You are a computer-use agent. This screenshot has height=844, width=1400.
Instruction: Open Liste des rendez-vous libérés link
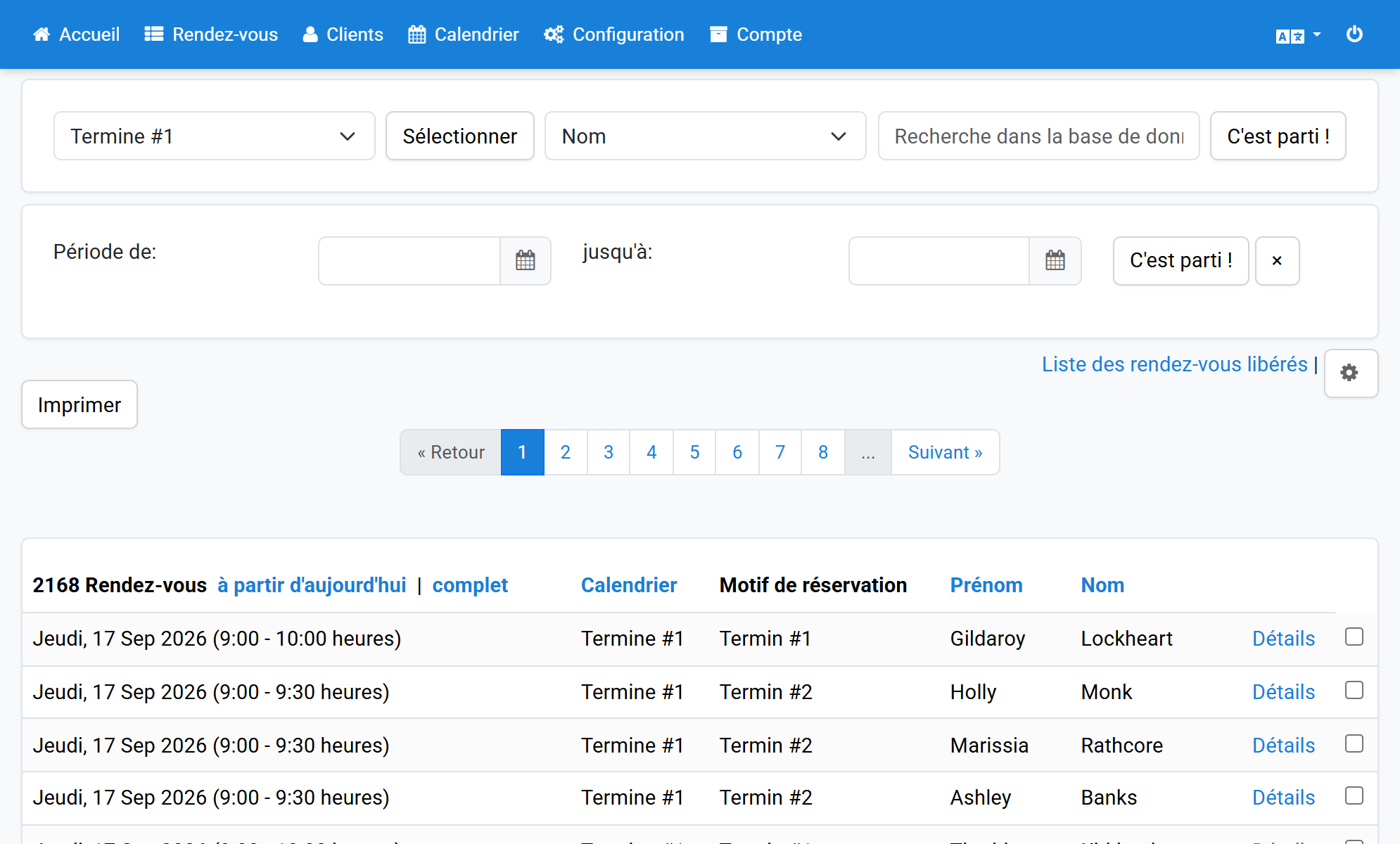click(x=1175, y=364)
